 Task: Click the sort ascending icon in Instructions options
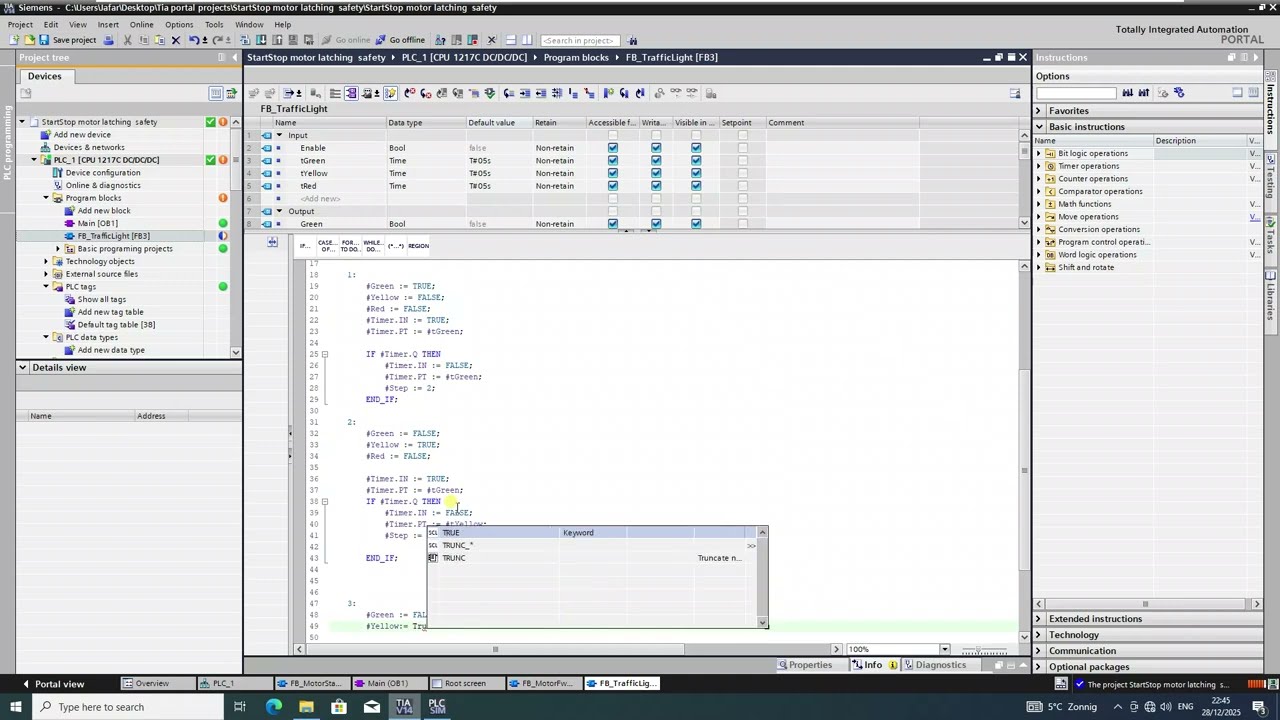(x=1128, y=93)
